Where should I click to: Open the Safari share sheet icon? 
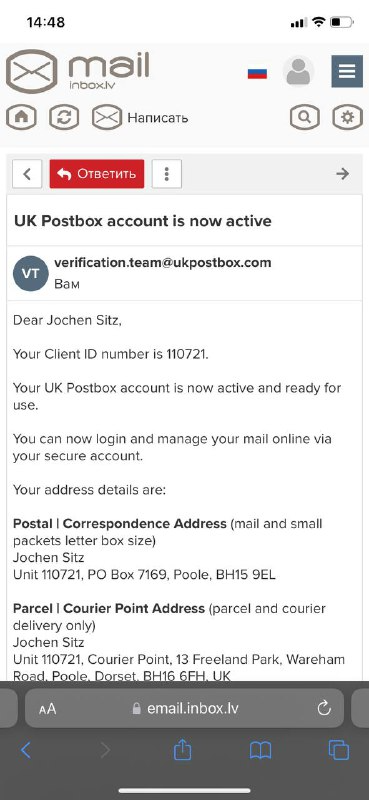tap(182, 749)
